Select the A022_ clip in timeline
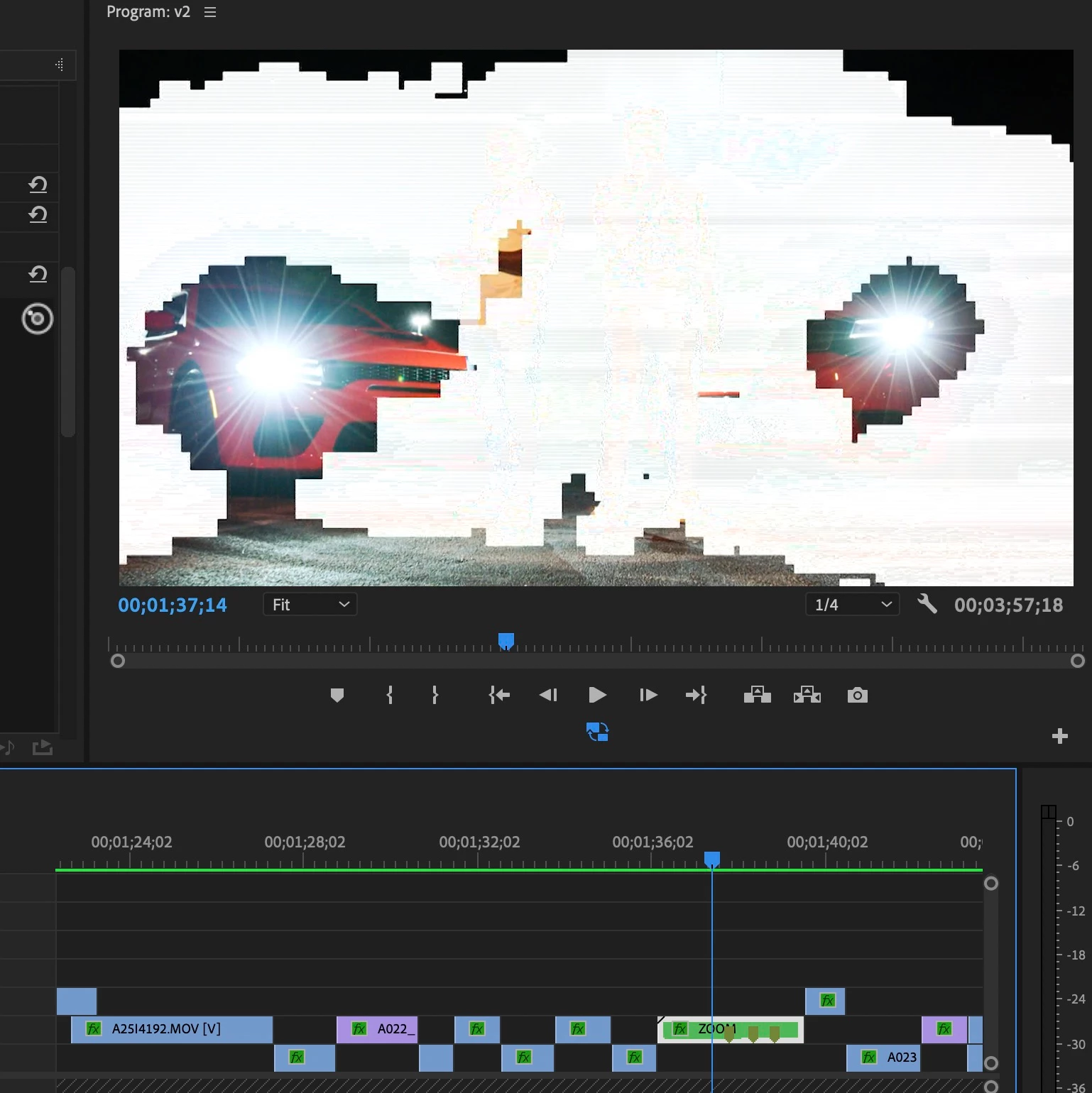Viewport: 1092px width, 1093px height. pyautogui.click(x=377, y=1029)
